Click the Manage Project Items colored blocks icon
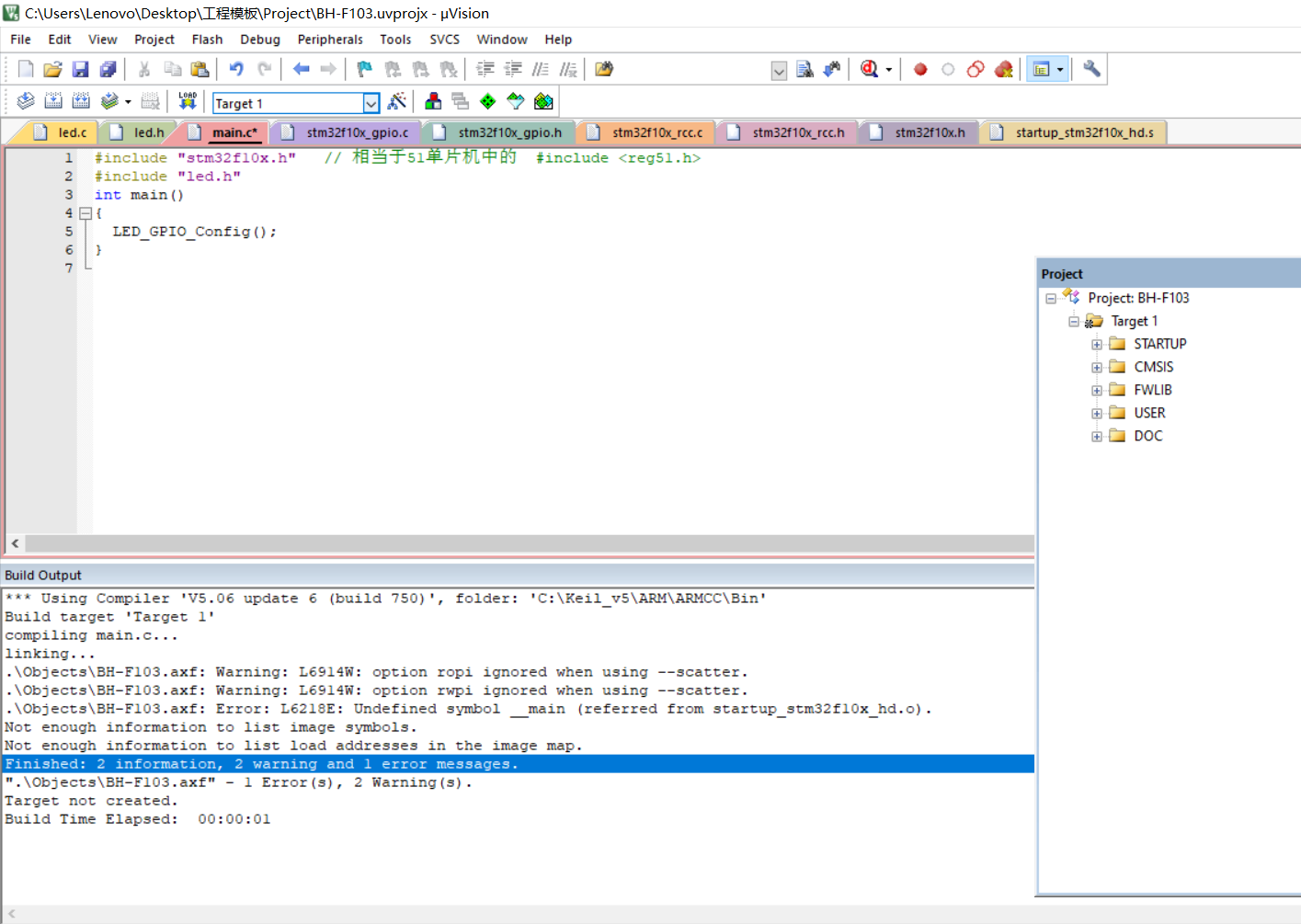1301x924 pixels. [433, 101]
